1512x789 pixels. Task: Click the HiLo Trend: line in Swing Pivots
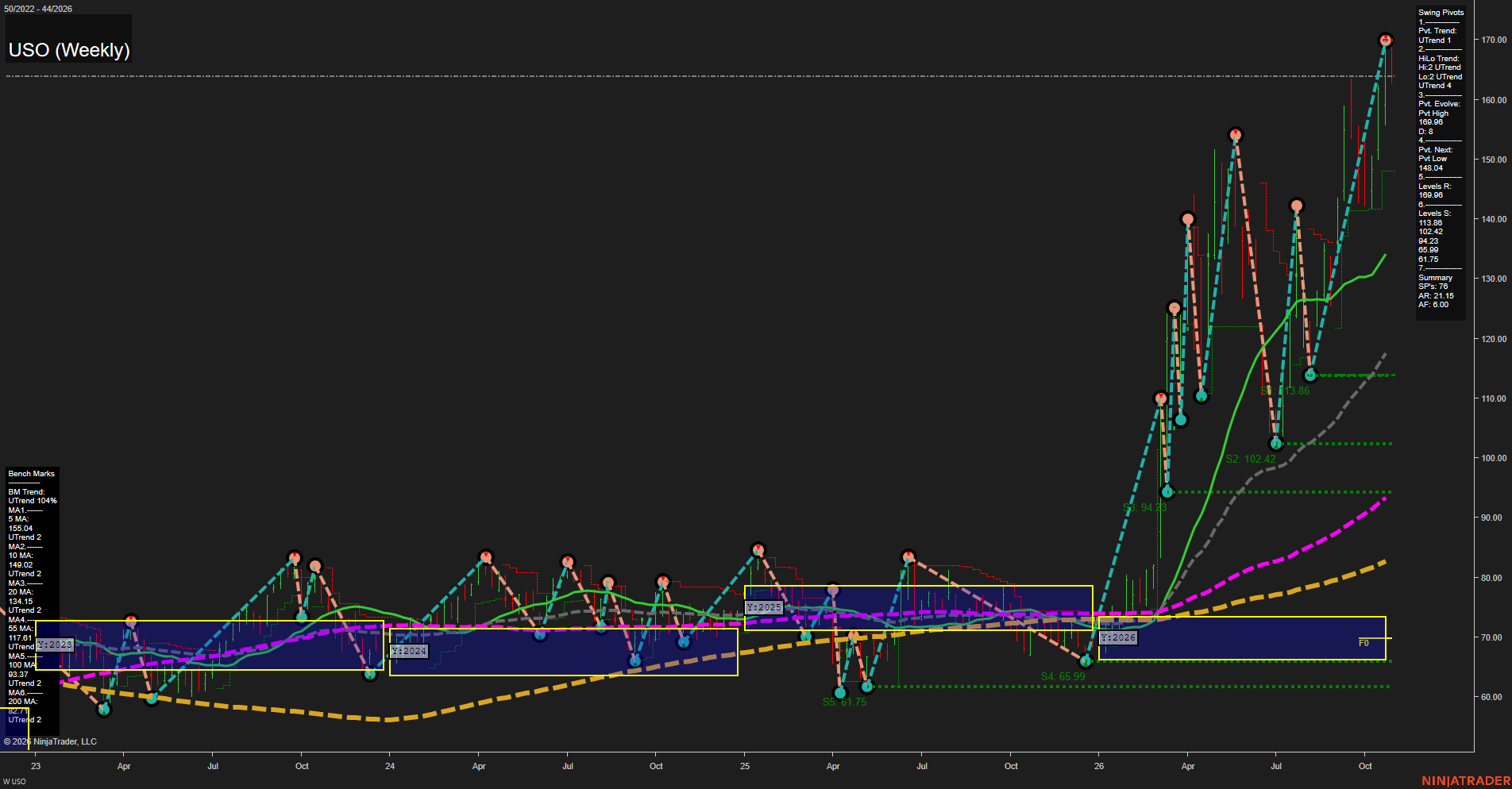[x=1439, y=59]
